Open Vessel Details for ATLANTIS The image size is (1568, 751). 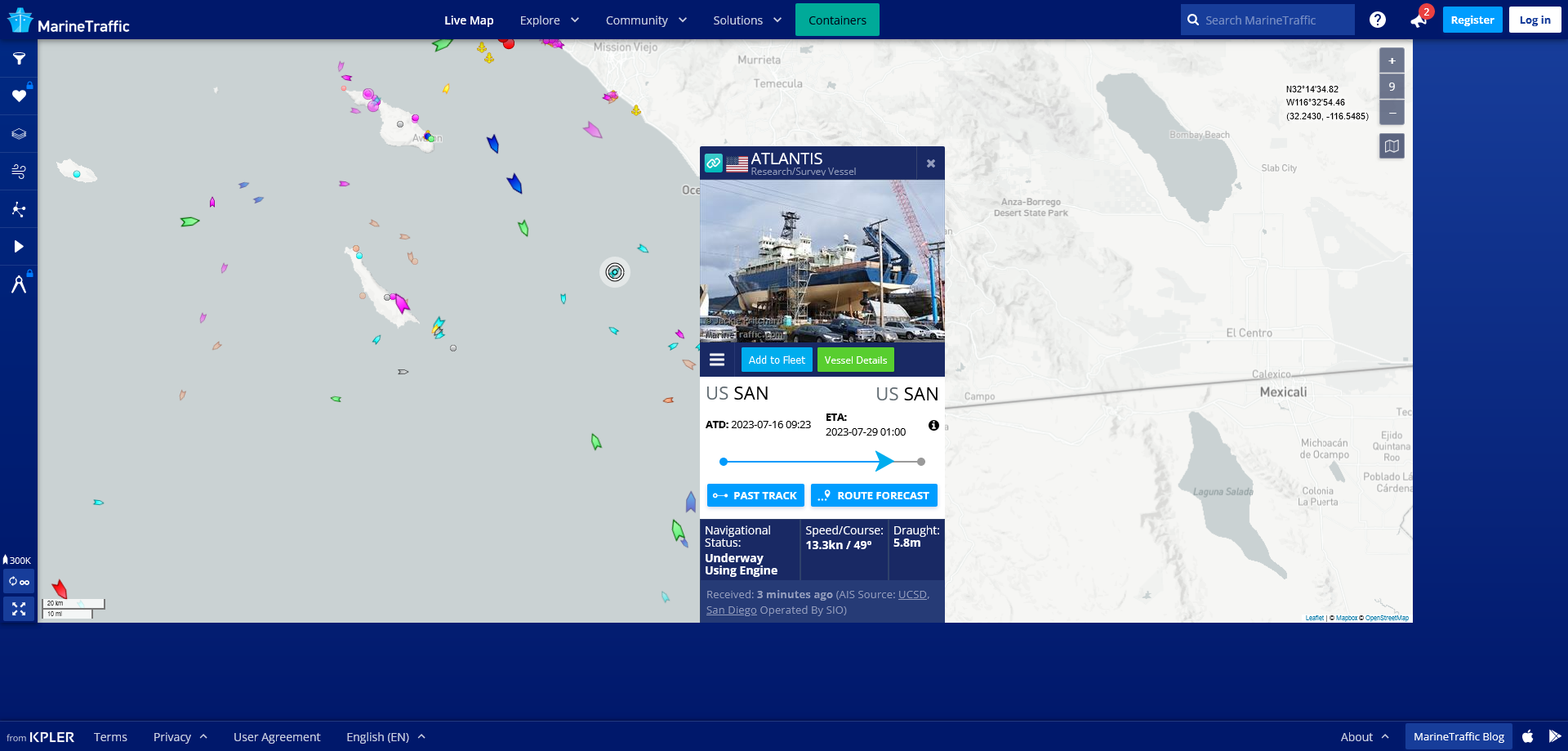856,360
